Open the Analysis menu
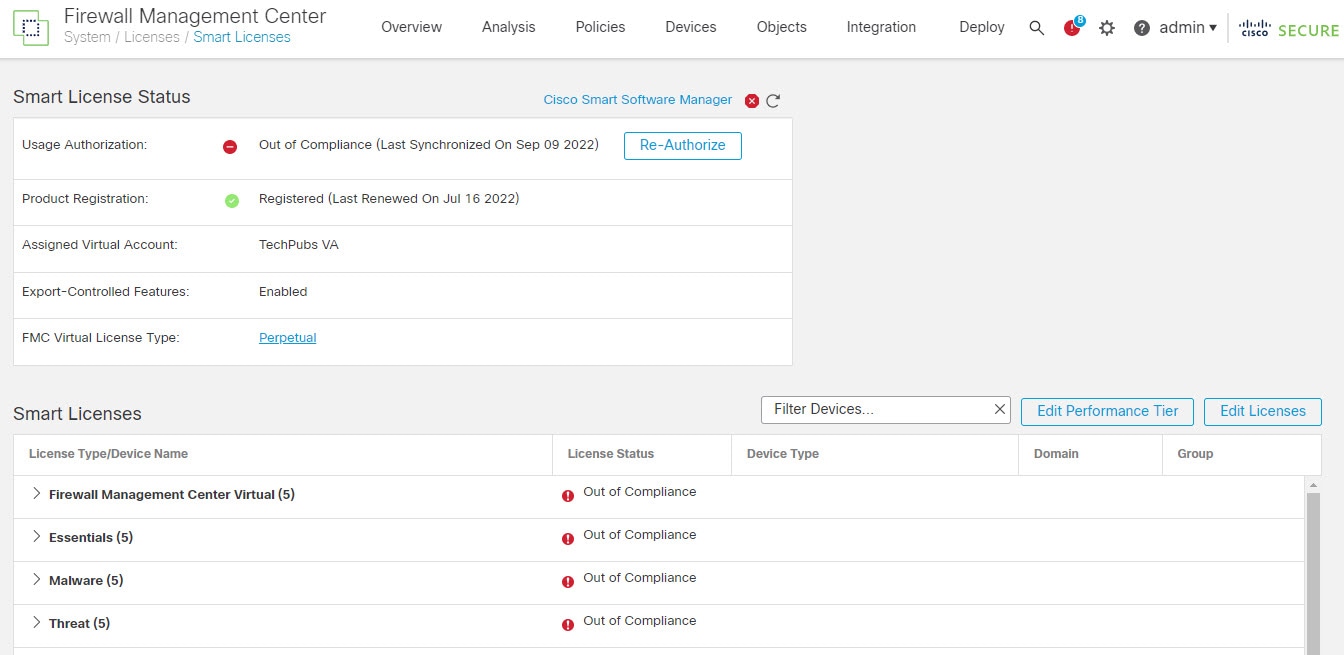The image size is (1344, 655). coord(508,27)
